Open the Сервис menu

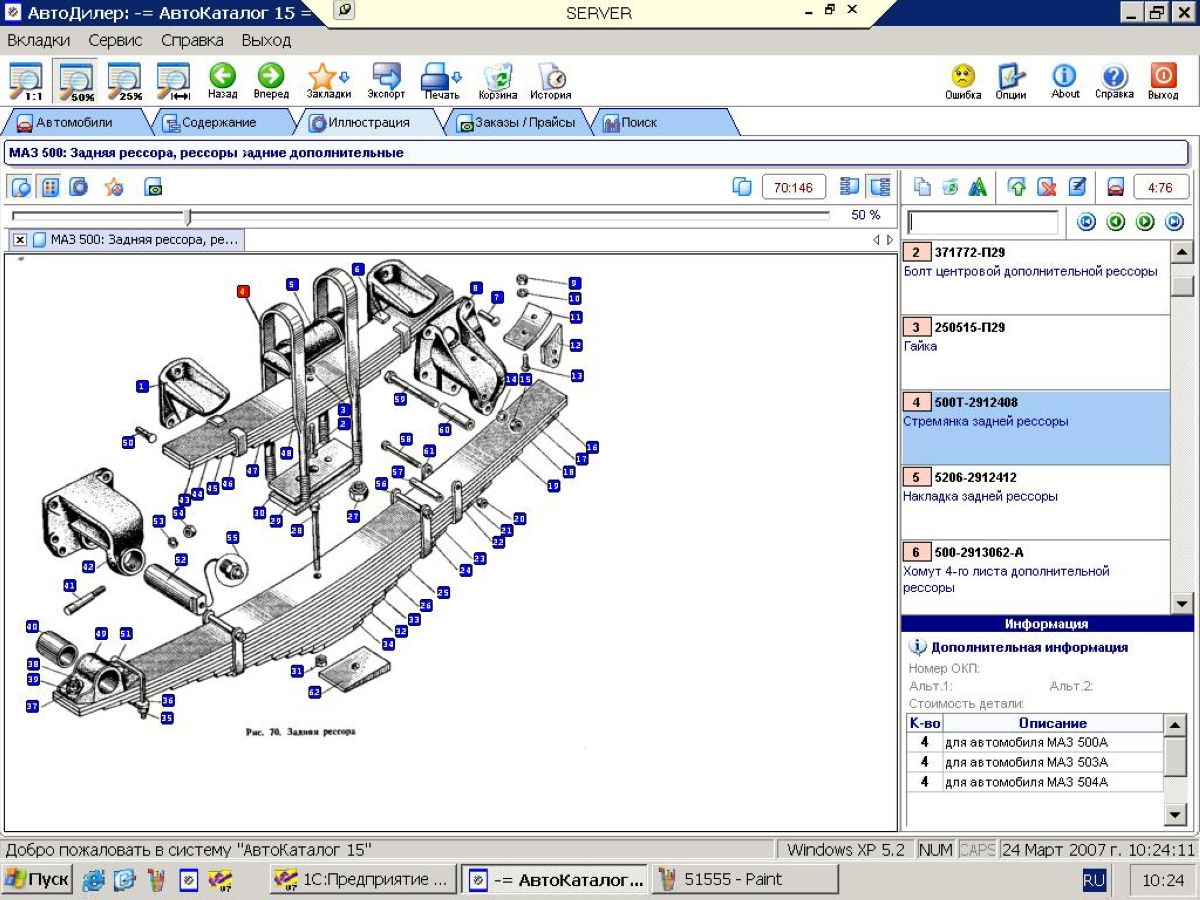point(115,41)
